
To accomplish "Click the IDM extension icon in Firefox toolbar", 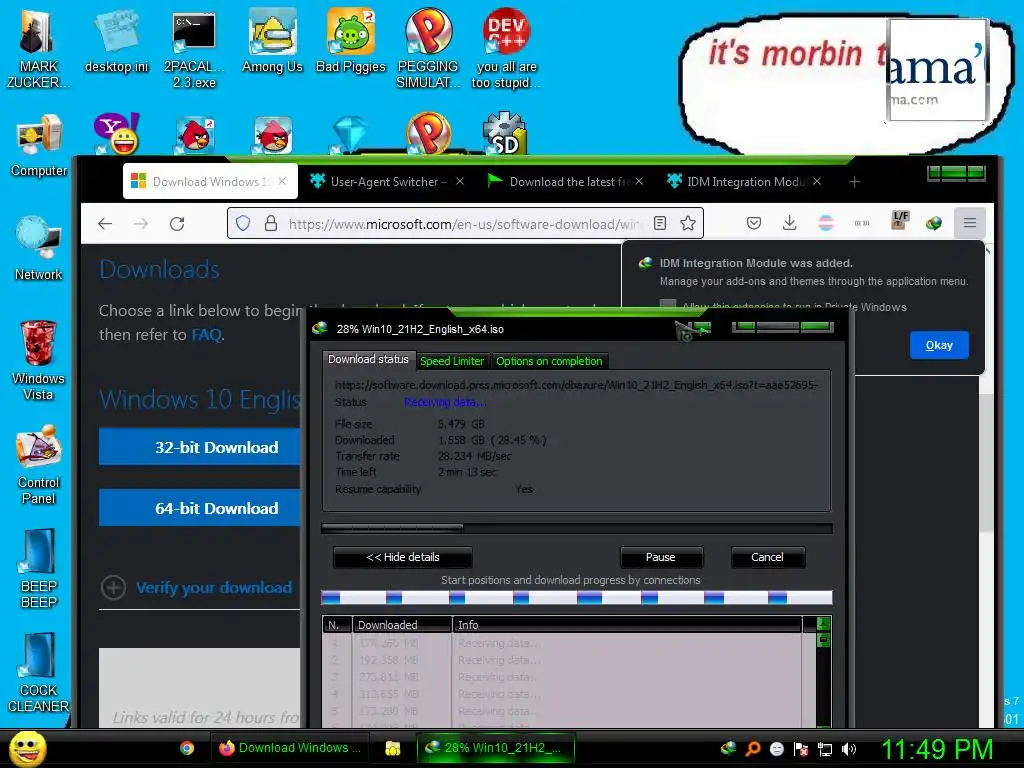I will coord(934,223).
